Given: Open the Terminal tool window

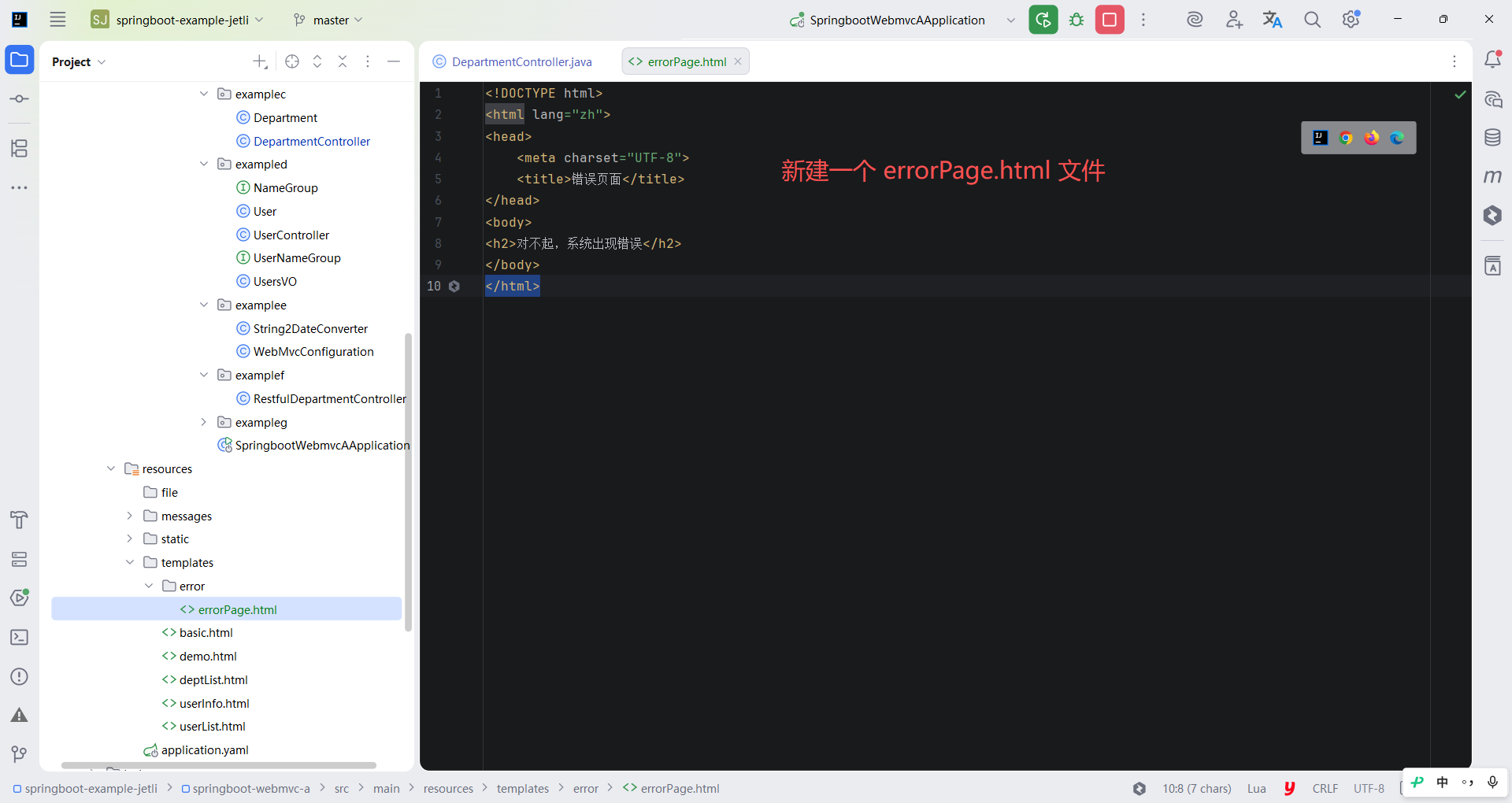Looking at the screenshot, I should coord(20,637).
